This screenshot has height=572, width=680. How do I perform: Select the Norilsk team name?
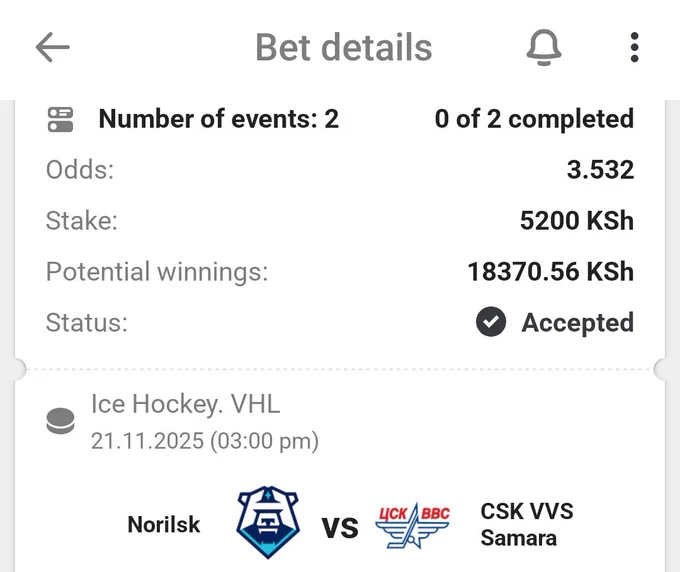click(x=163, y=524)
